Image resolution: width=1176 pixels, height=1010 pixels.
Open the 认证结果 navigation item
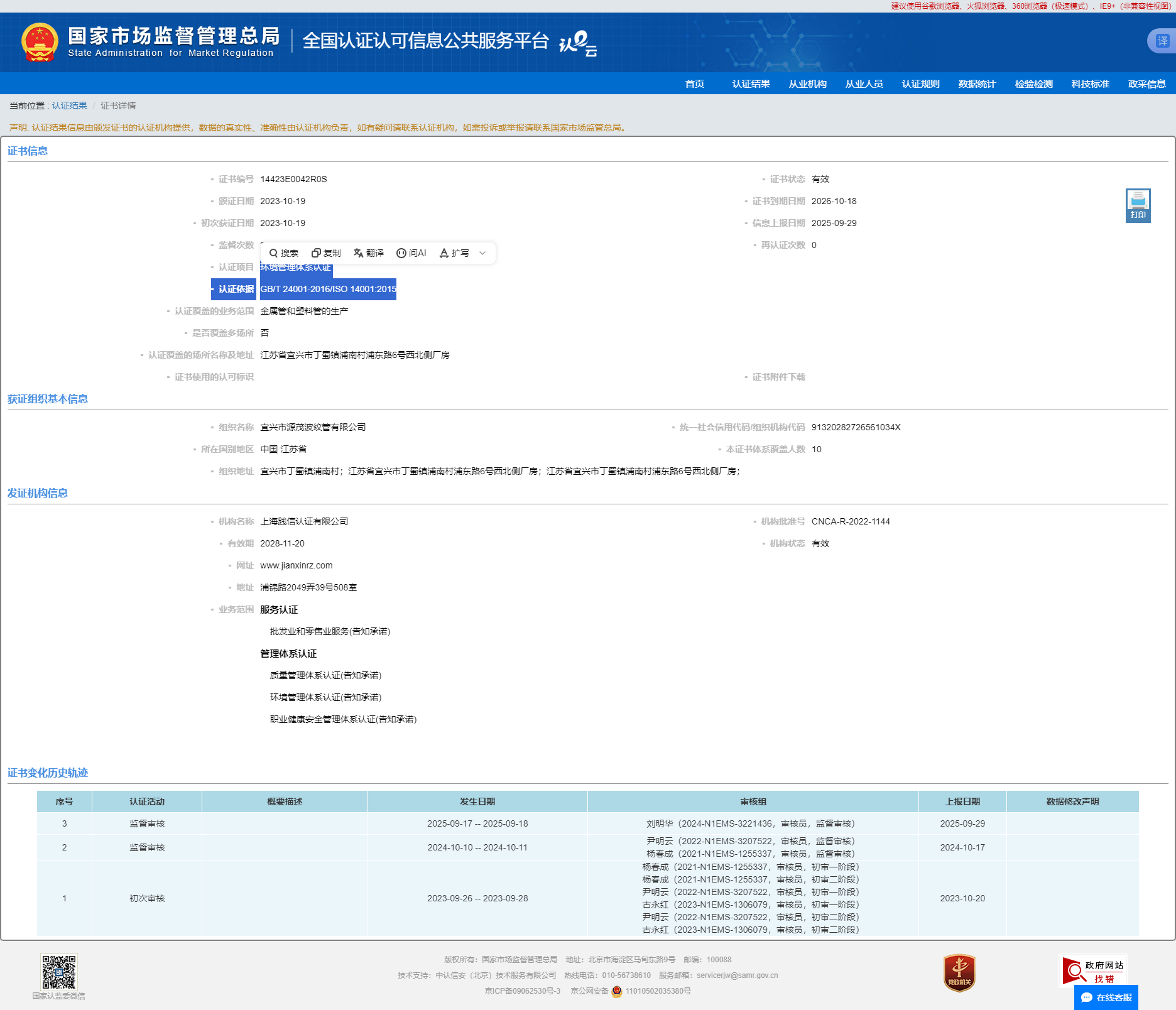click(x=751, y=84)
